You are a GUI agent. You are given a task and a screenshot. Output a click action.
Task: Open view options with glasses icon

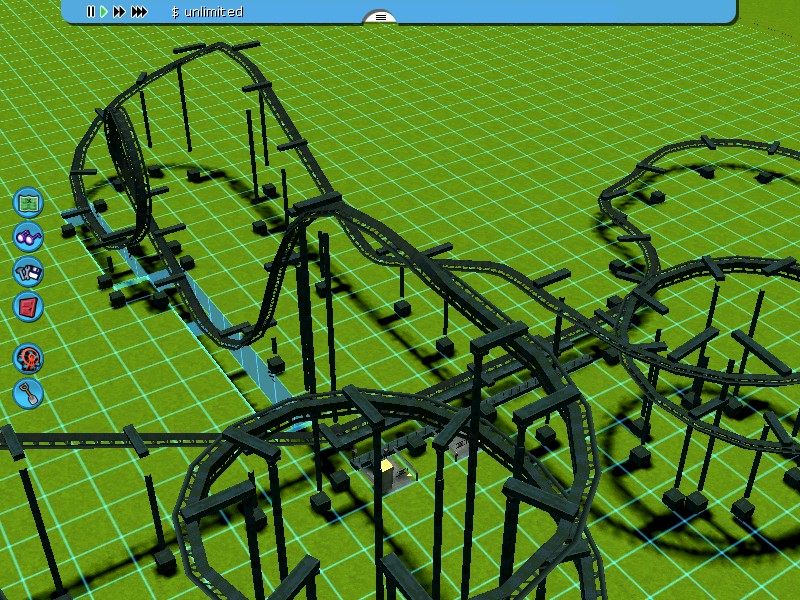[28, 237]
